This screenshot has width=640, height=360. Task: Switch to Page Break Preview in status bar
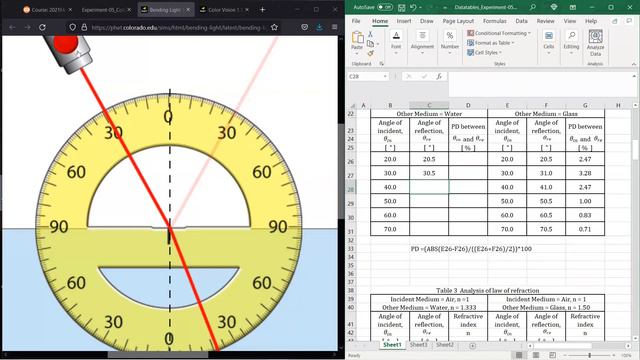coord(552,355)
